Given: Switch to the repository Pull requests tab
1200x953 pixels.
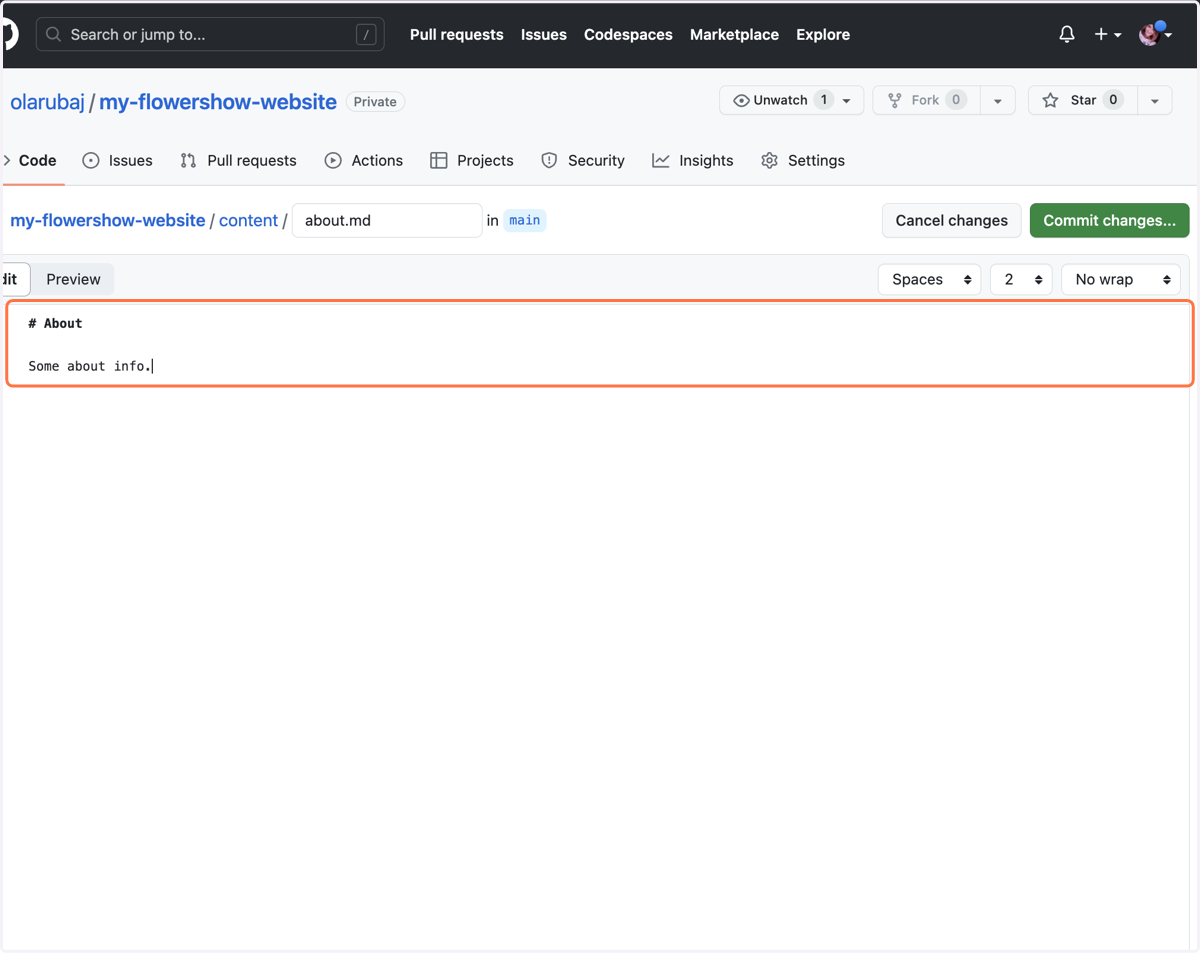Looking at the screenshot, I should 238,160.
